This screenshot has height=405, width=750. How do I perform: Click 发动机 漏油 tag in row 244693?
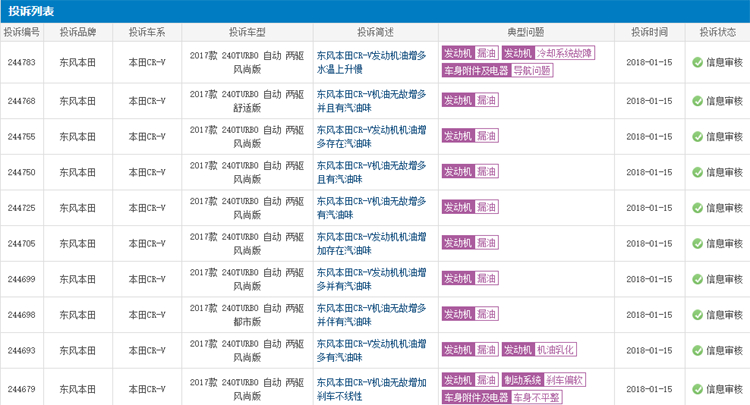[x=470, y=350]
